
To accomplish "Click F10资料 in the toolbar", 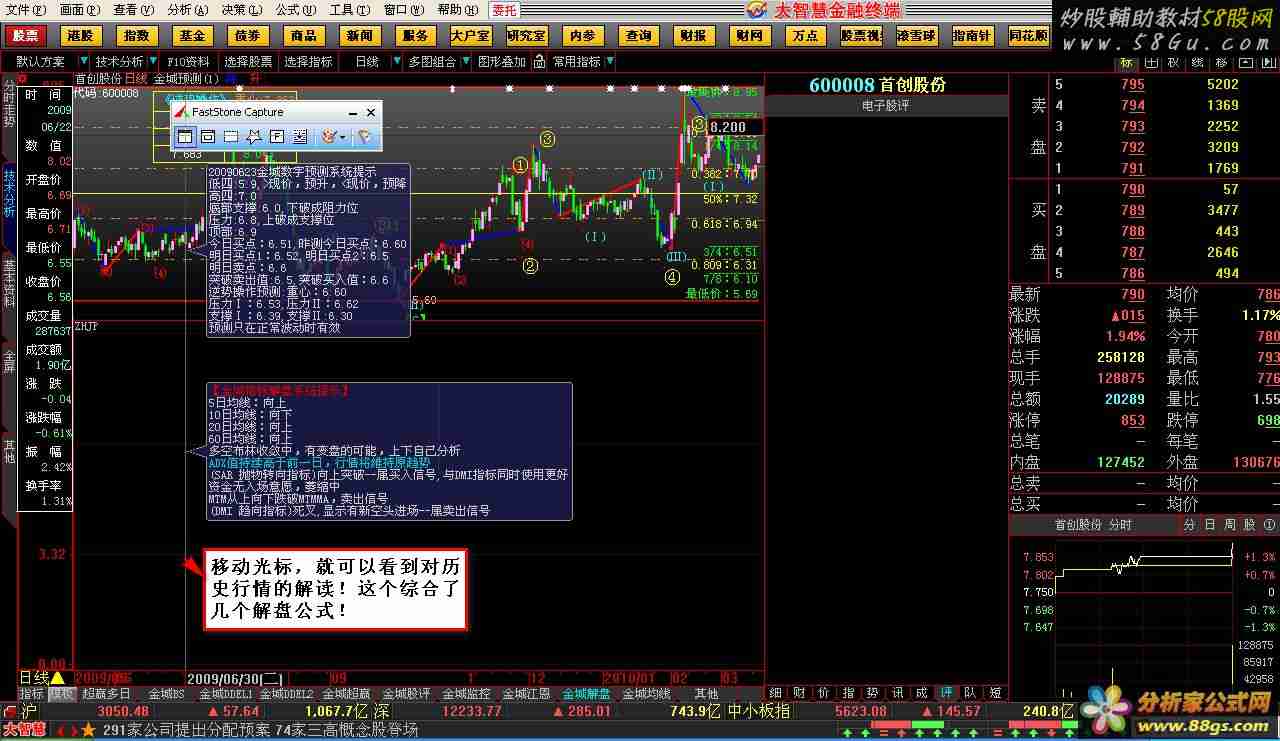I will (x=189, y=61).
